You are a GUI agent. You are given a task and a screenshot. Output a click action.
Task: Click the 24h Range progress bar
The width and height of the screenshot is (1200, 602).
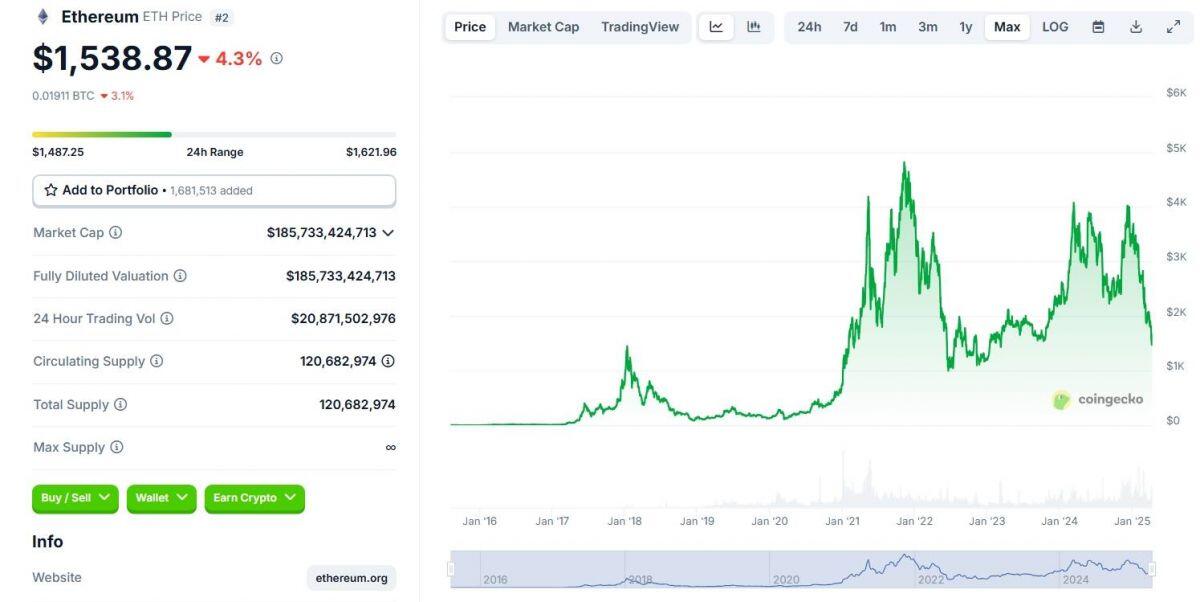[x=214, y=134]
